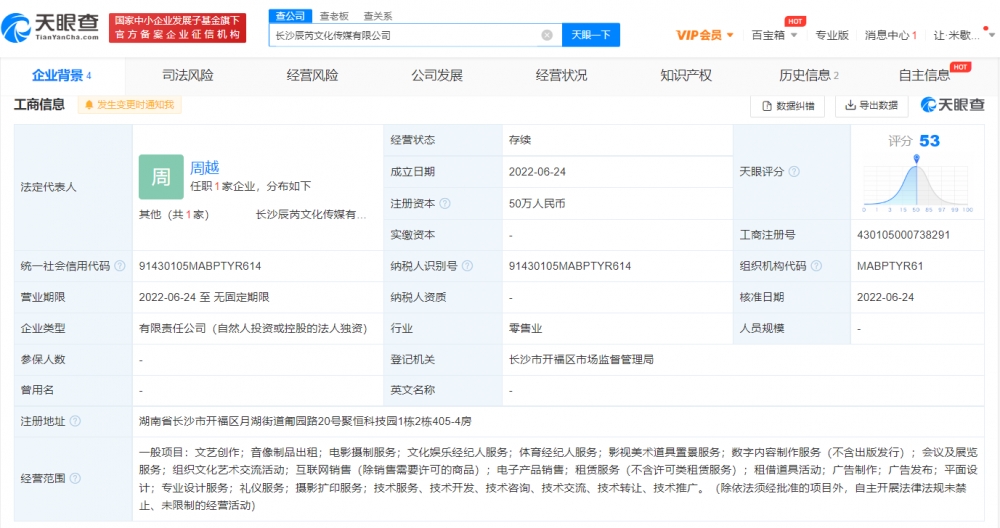Image resolution: width=1000 pixels, height=528 pixels.
Task: Expand the user account dropdown arrow
Action: click(x=992, y=35)
